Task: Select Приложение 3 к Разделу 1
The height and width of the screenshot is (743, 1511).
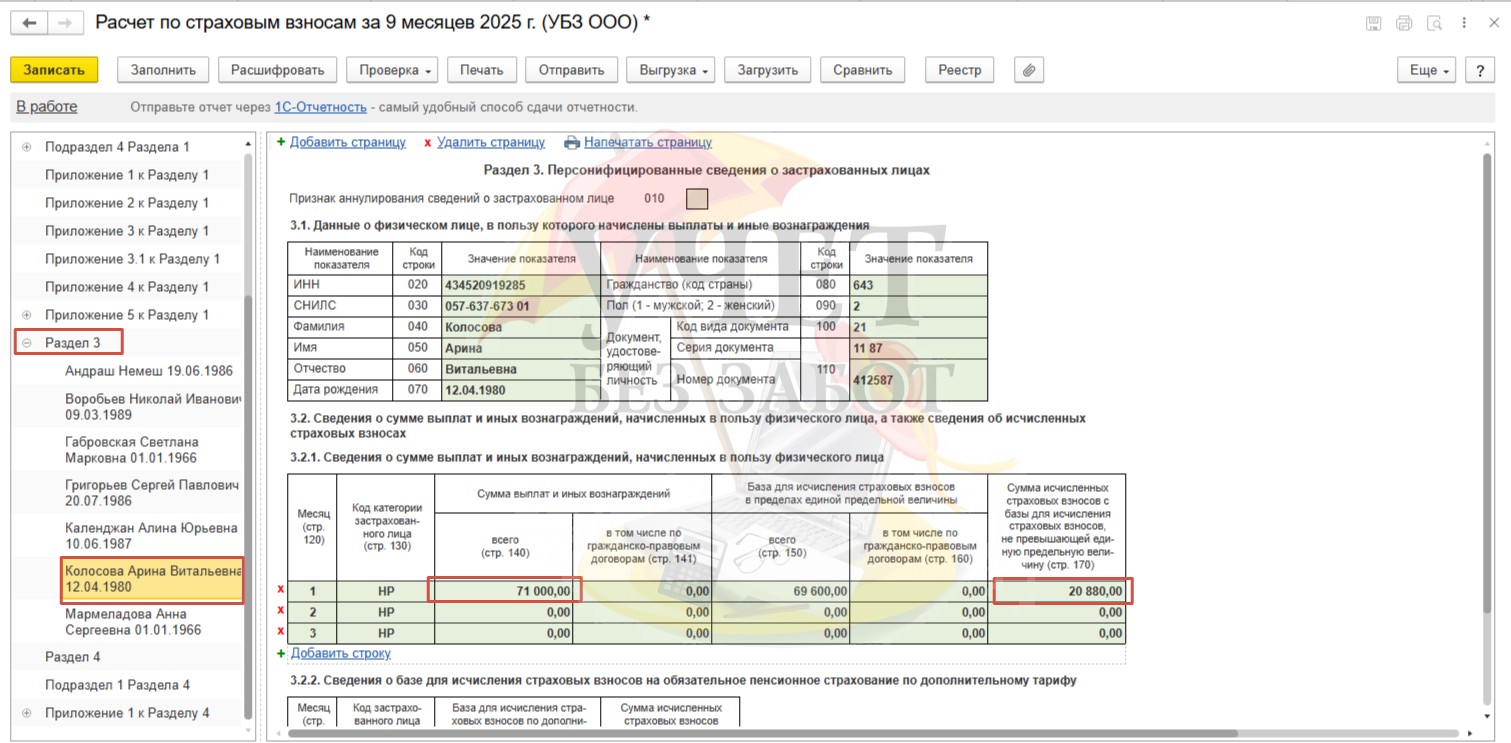Action: (127, 231)
